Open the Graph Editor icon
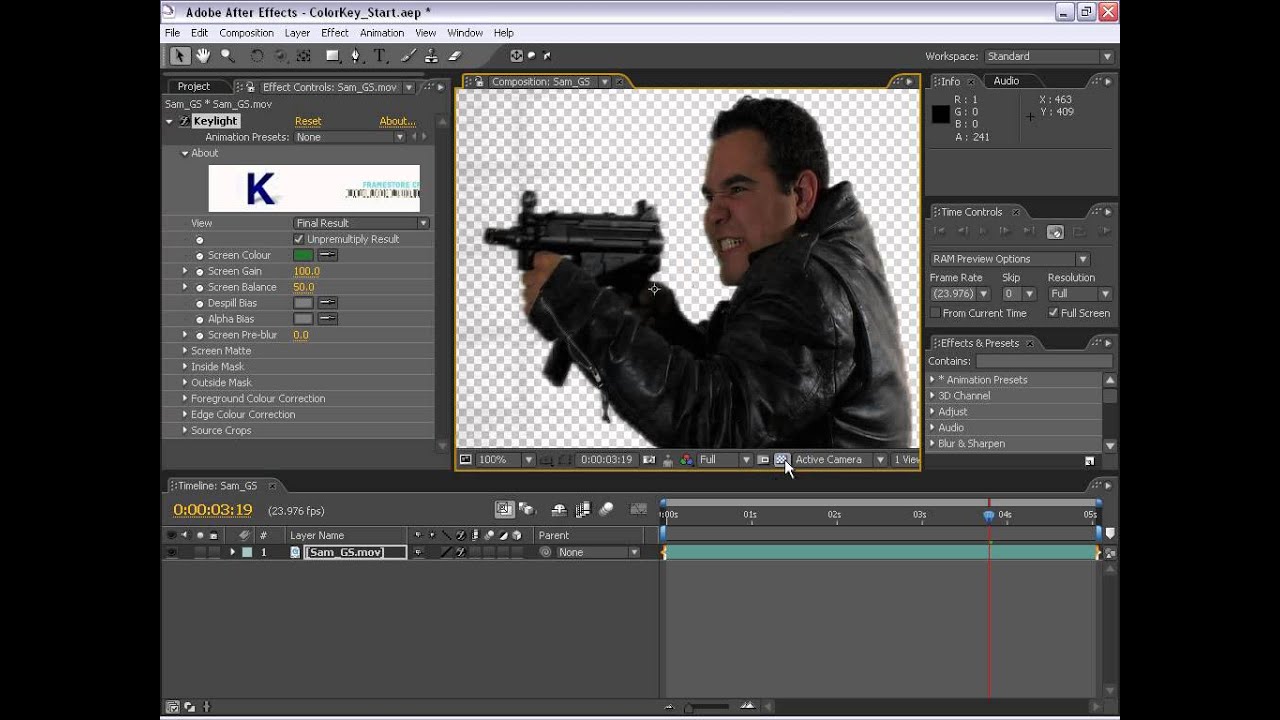Screen dimensions: 1280x720 [638, 509]
